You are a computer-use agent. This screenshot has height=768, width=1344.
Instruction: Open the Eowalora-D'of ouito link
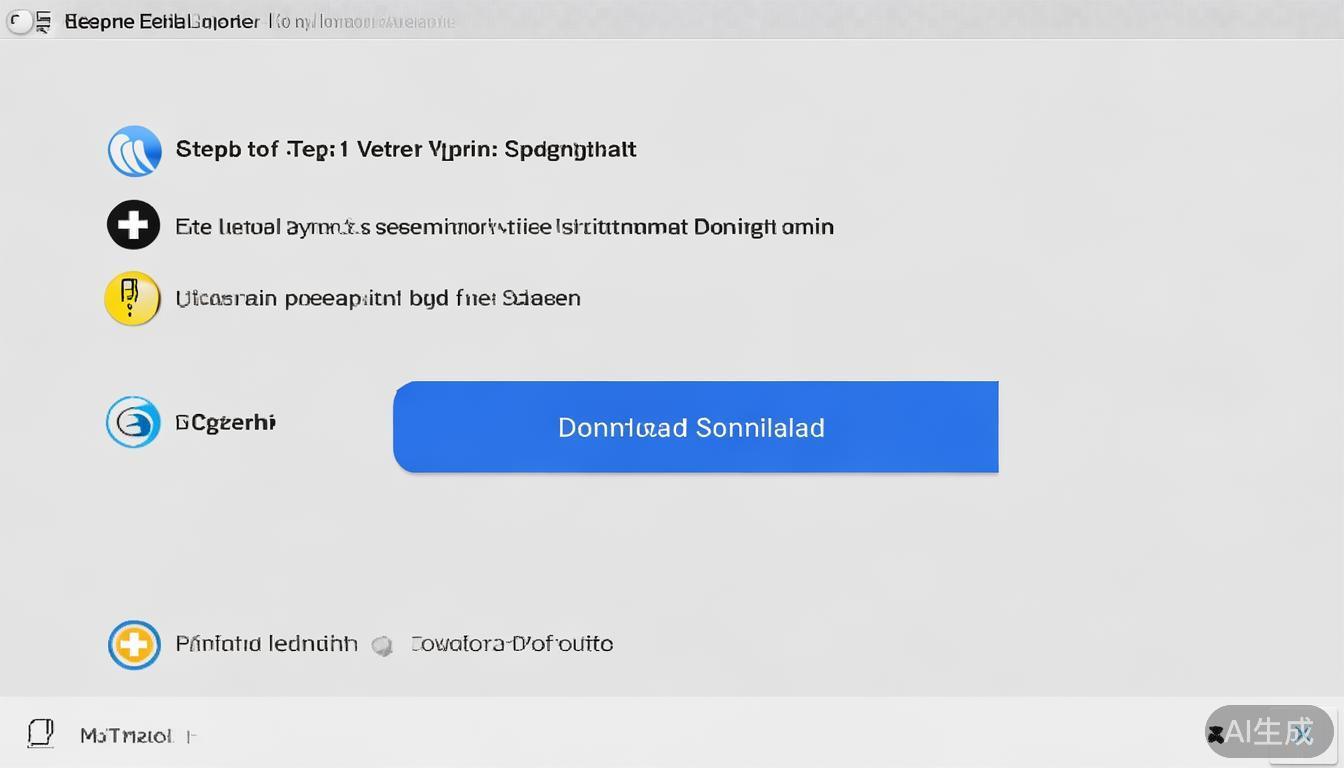point(512,644)
